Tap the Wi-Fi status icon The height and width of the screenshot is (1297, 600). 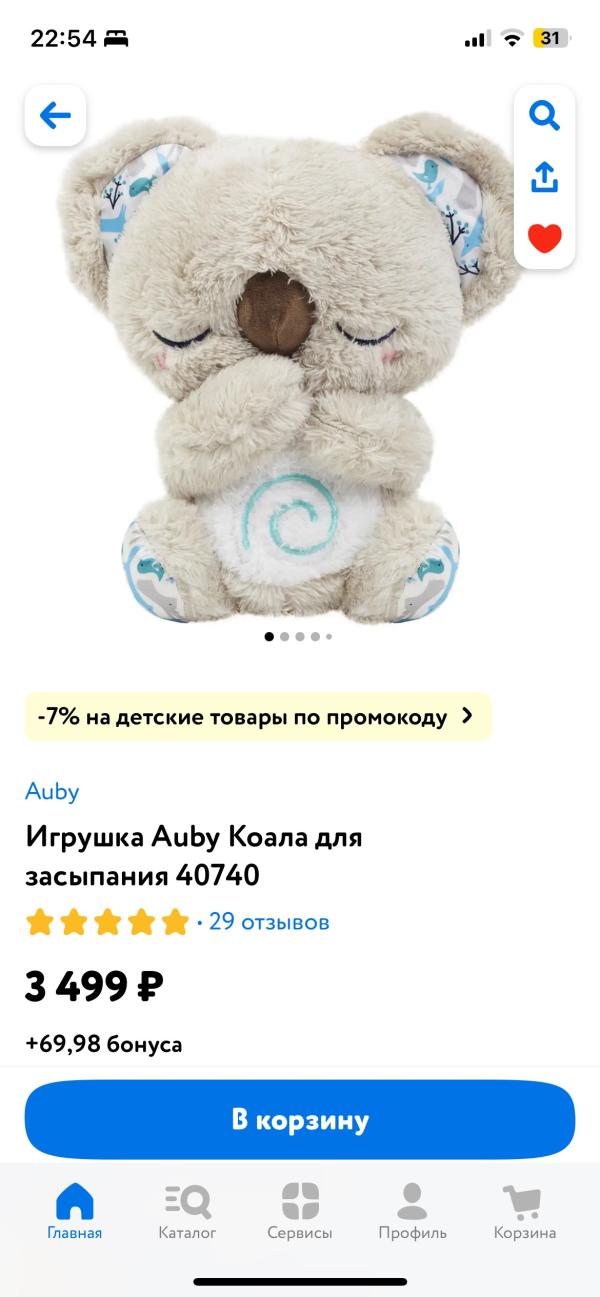click(x=513, y=39)
